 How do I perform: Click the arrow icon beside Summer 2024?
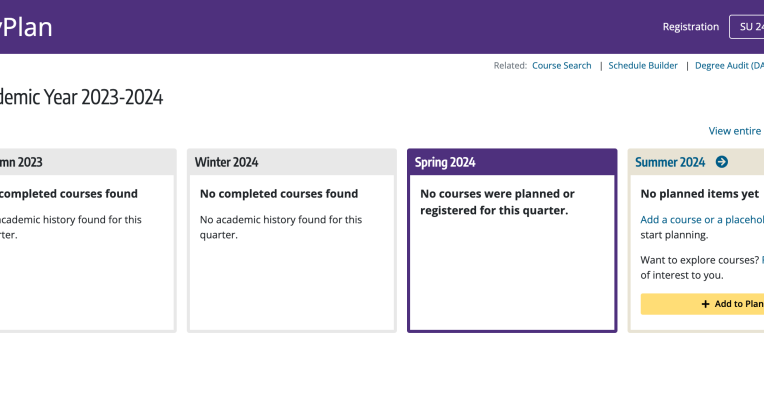click(x=722, y=162)
